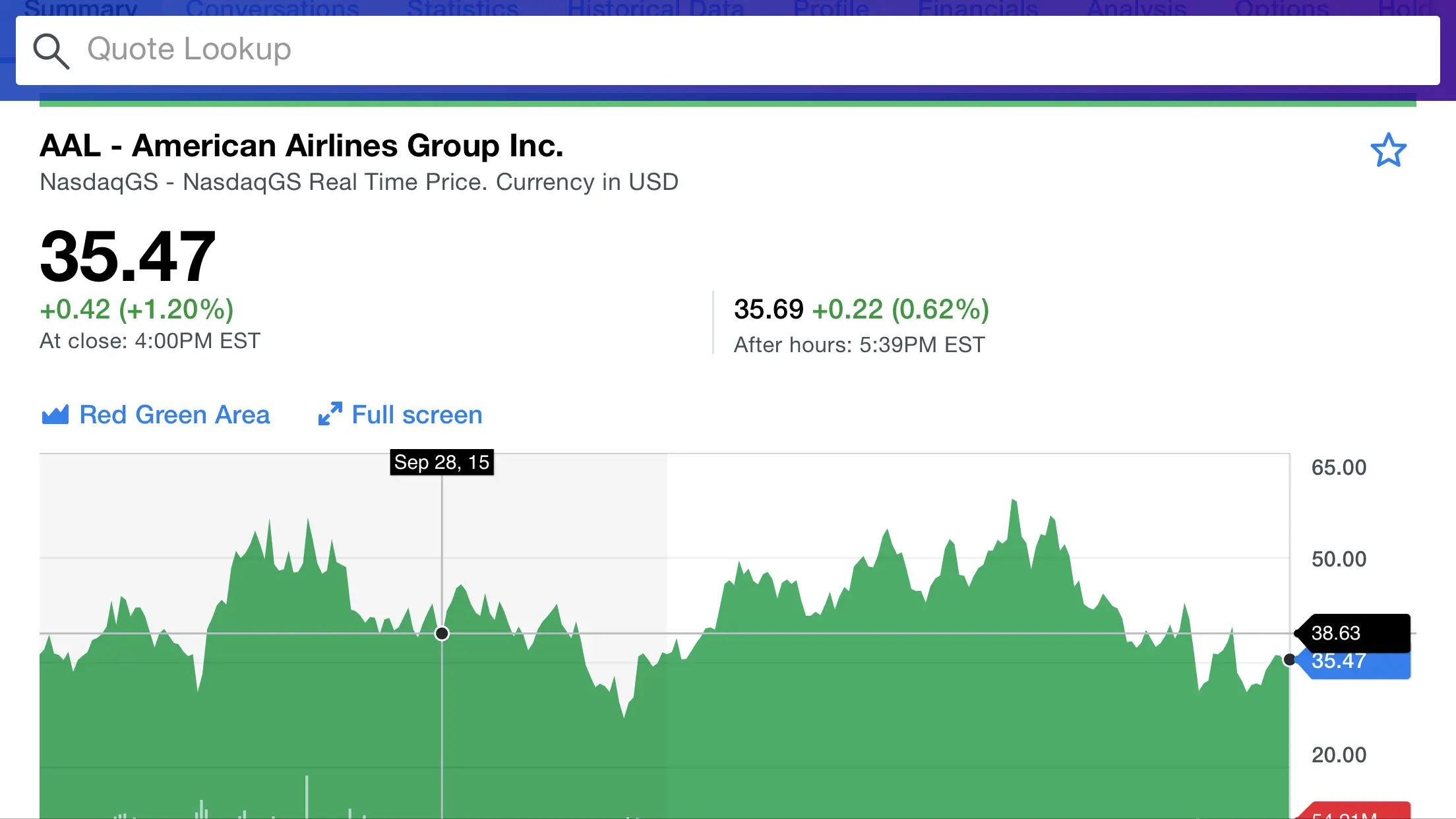Click the crosshair dot on the chart
Screen dimensions: 1456x819
(442, 633)
